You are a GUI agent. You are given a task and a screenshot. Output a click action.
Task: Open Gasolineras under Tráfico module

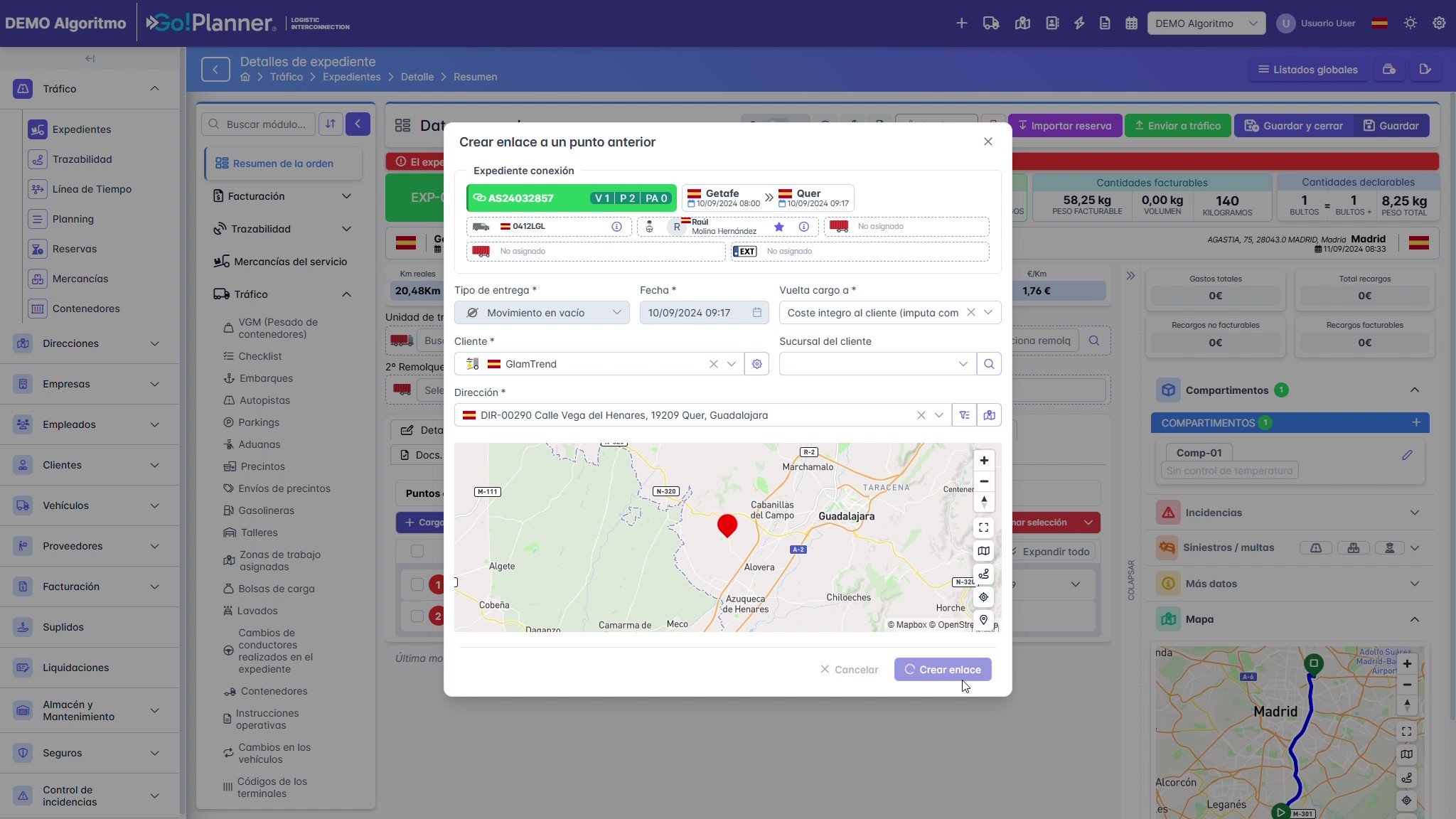point(266,510)
